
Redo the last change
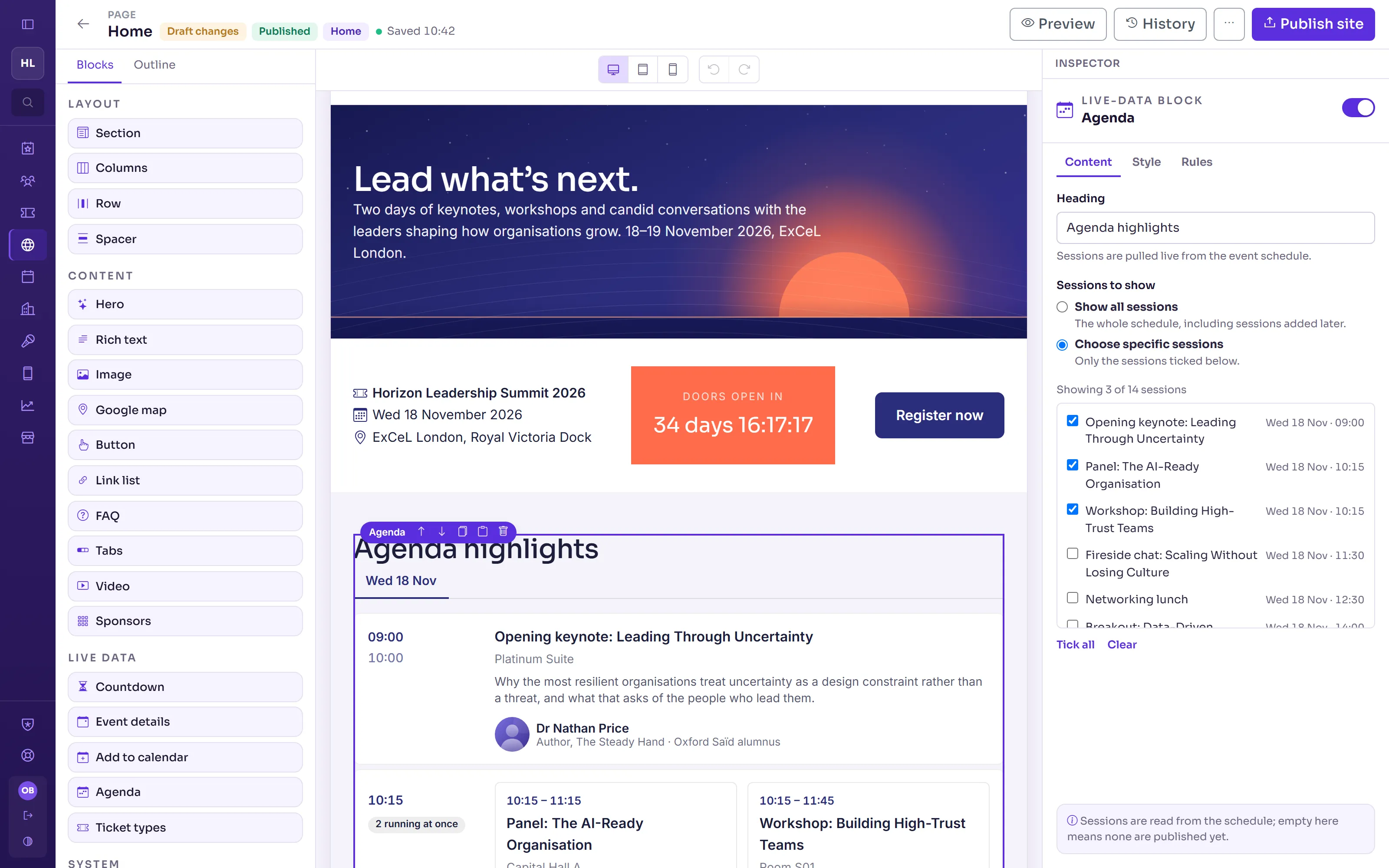click(x=744, y=69)
